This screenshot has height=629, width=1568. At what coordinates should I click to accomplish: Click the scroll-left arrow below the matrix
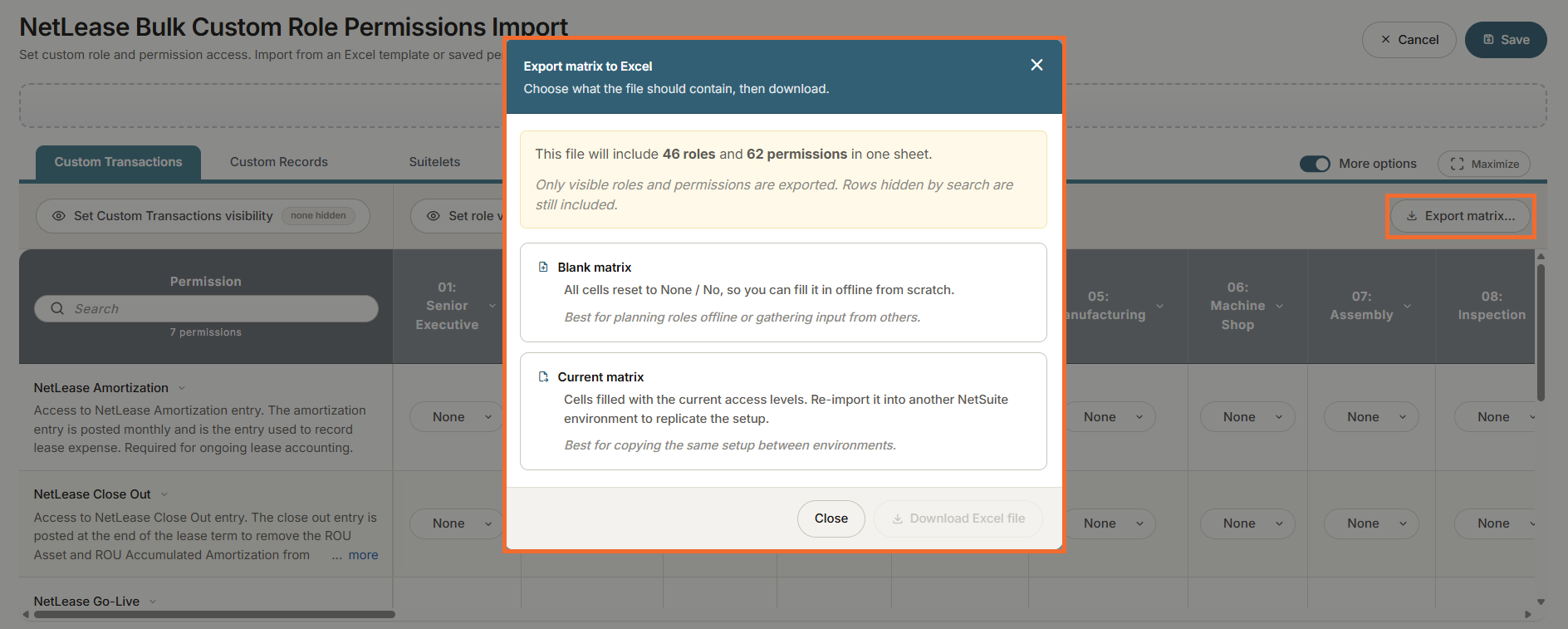[26, 615]
